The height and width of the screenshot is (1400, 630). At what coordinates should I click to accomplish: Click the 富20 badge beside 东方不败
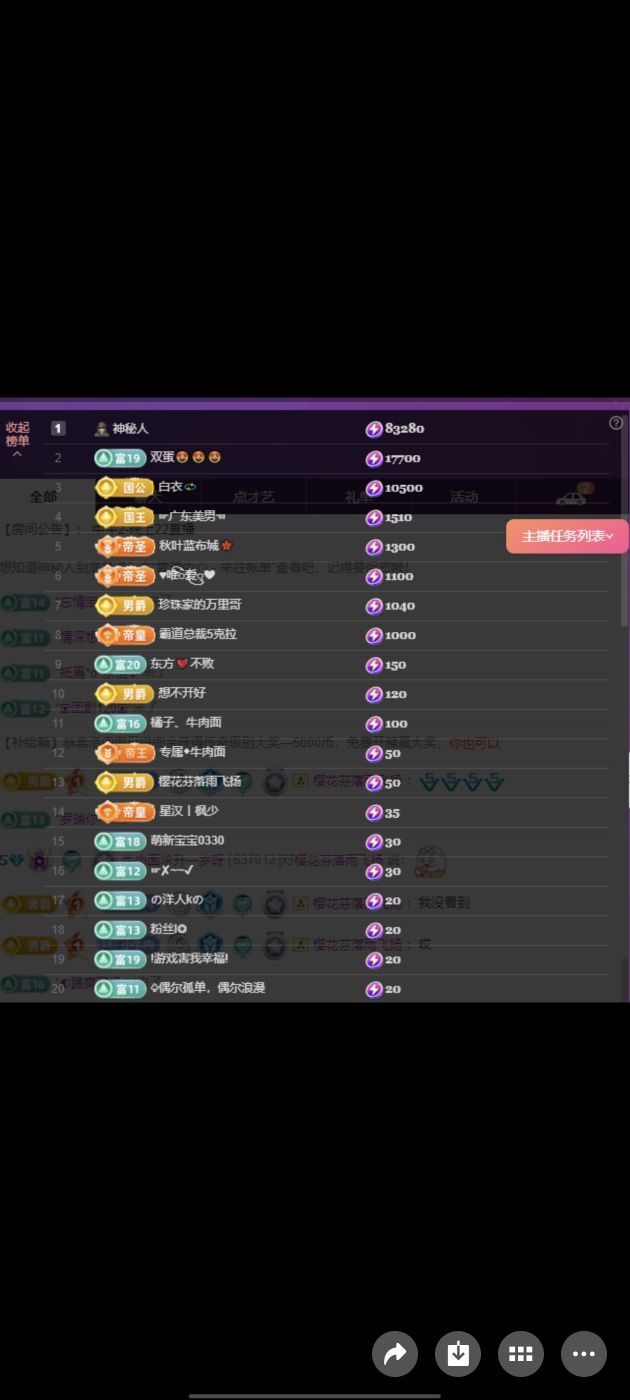coord(119,664)
